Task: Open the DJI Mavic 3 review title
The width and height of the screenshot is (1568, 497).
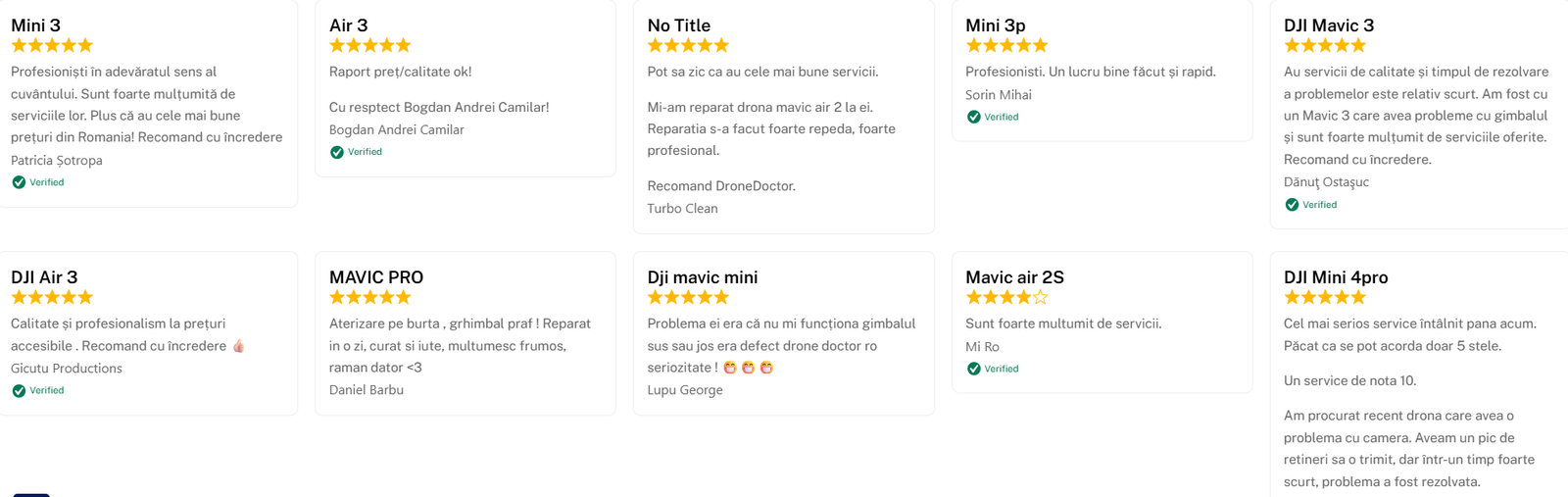Action: click(x=1329, y=25)
